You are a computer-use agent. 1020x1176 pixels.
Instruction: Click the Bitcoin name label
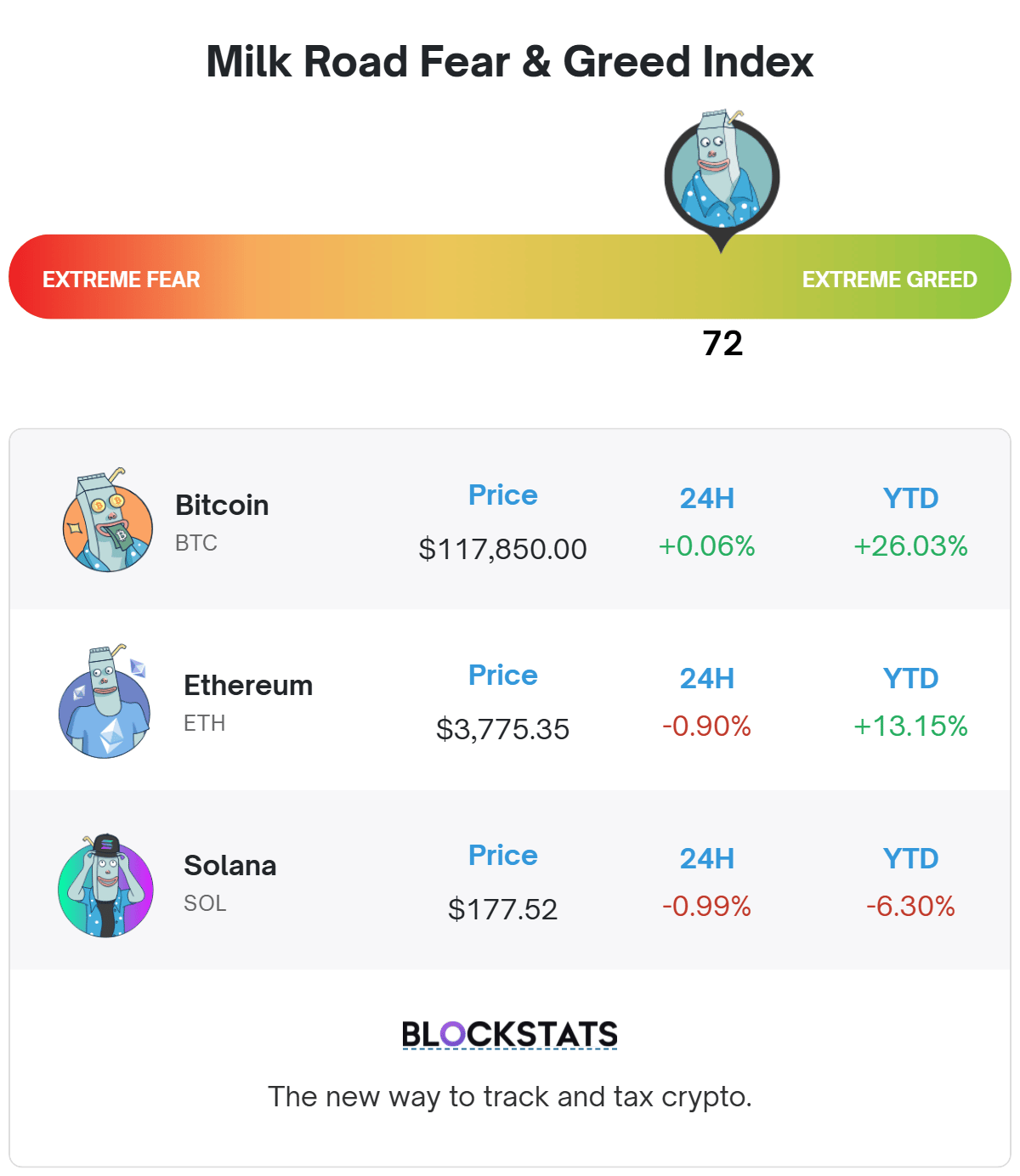tap(222, 505)
